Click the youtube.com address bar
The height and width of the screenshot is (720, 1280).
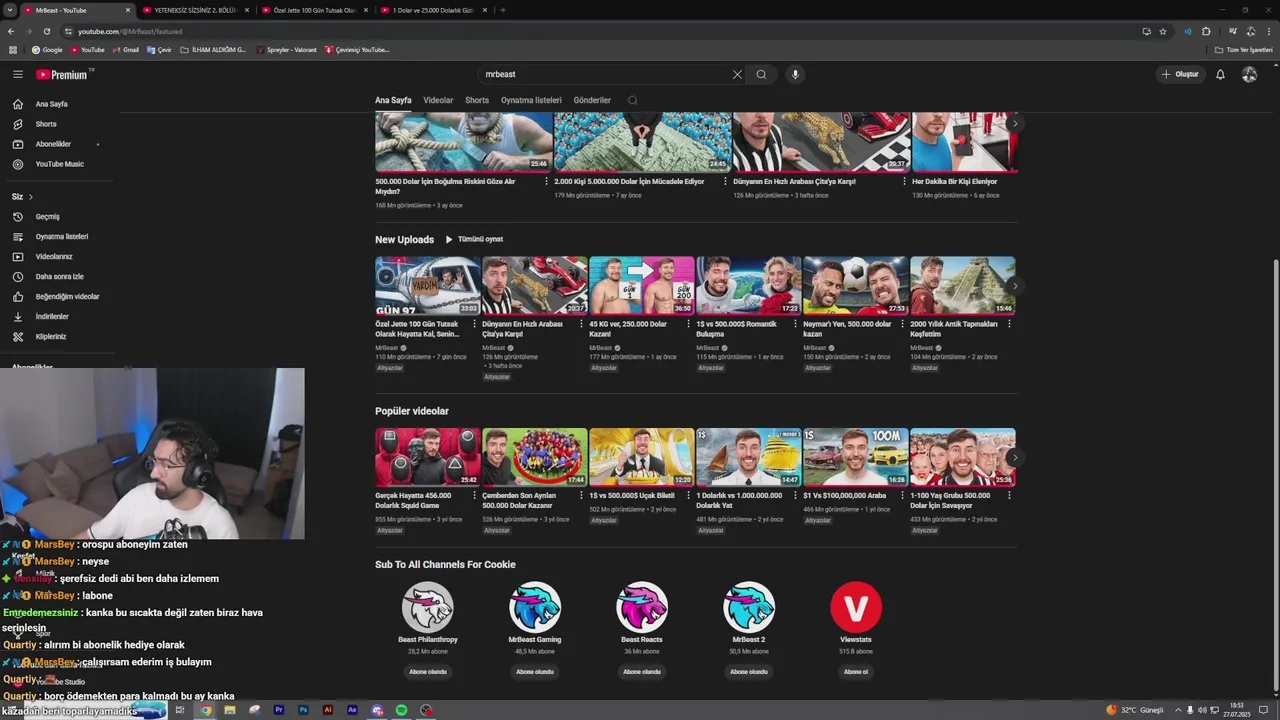tap(600, 31)
